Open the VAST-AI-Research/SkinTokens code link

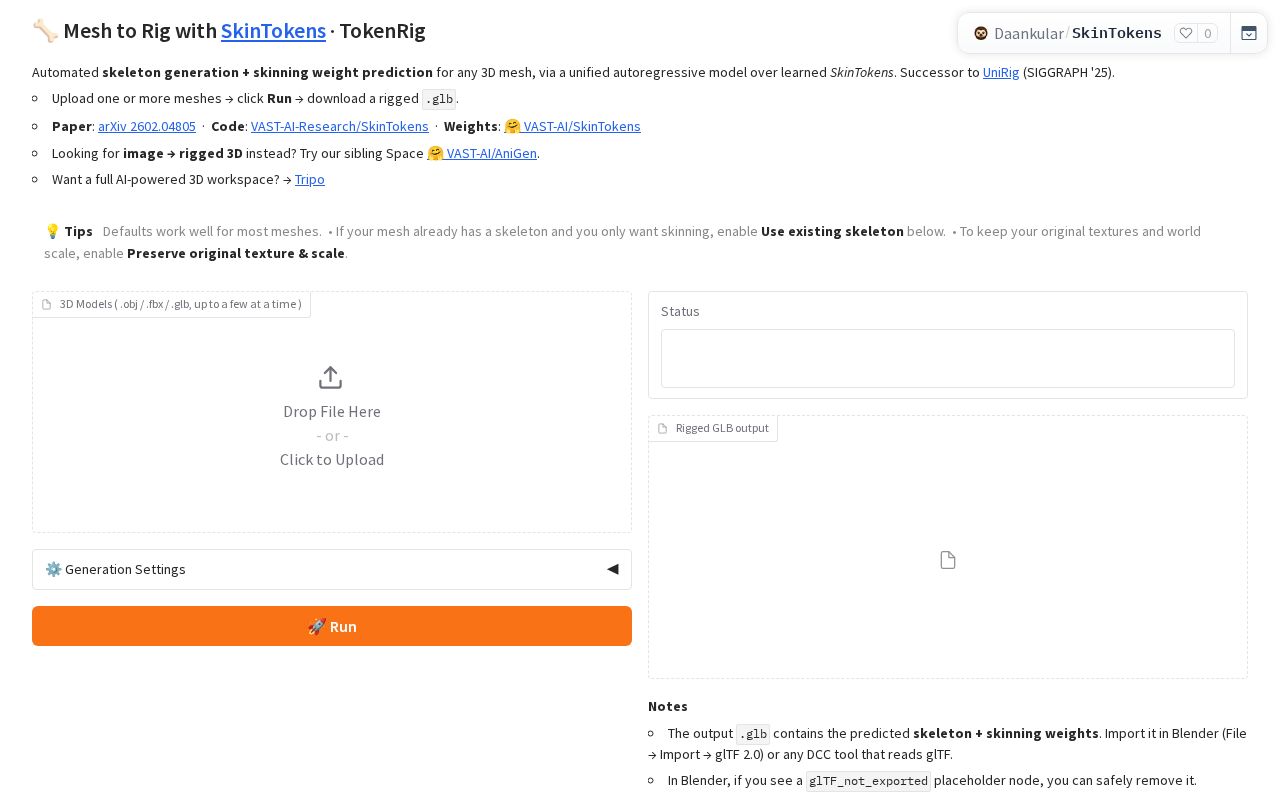coord(340,126)
